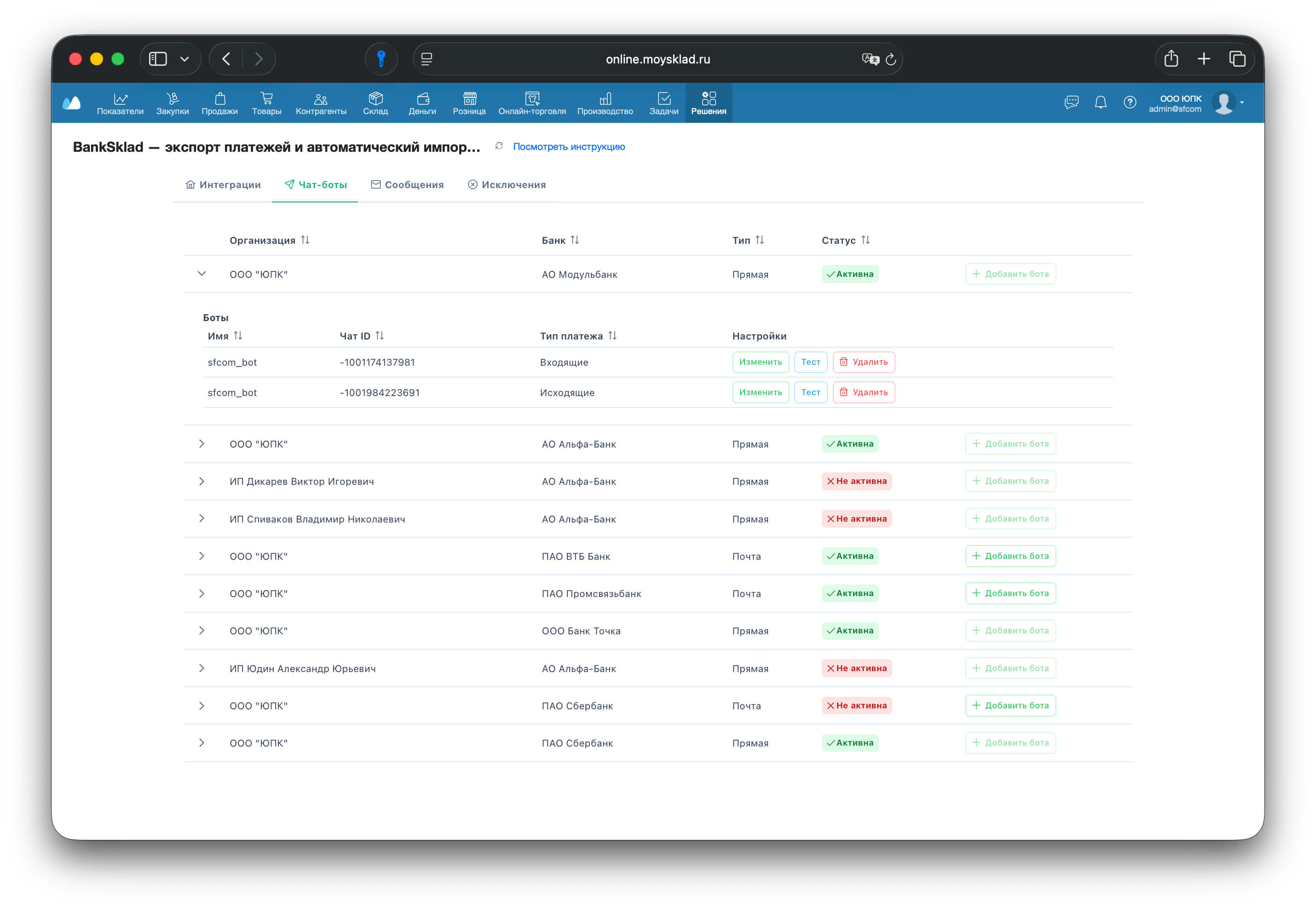Add a bot for ПАО ВТБ Банк
Screen dimensions: 1316x908
point(1010,556)
